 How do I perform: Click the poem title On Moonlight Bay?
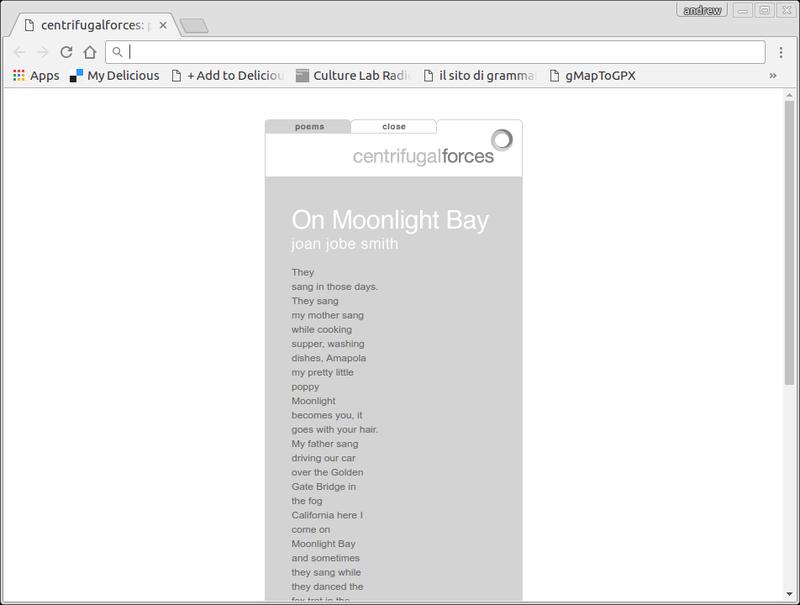pos(390,220)
